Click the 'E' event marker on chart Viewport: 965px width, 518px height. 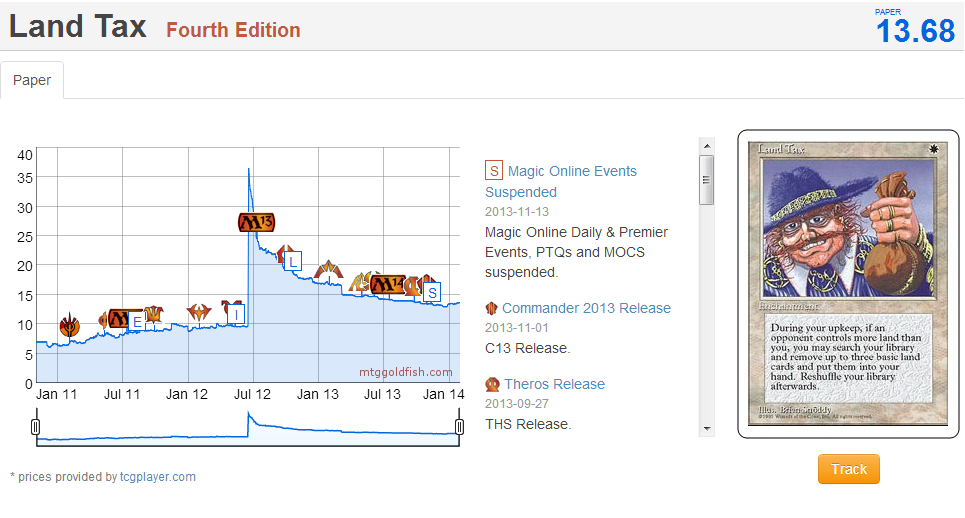click(137, 321)
